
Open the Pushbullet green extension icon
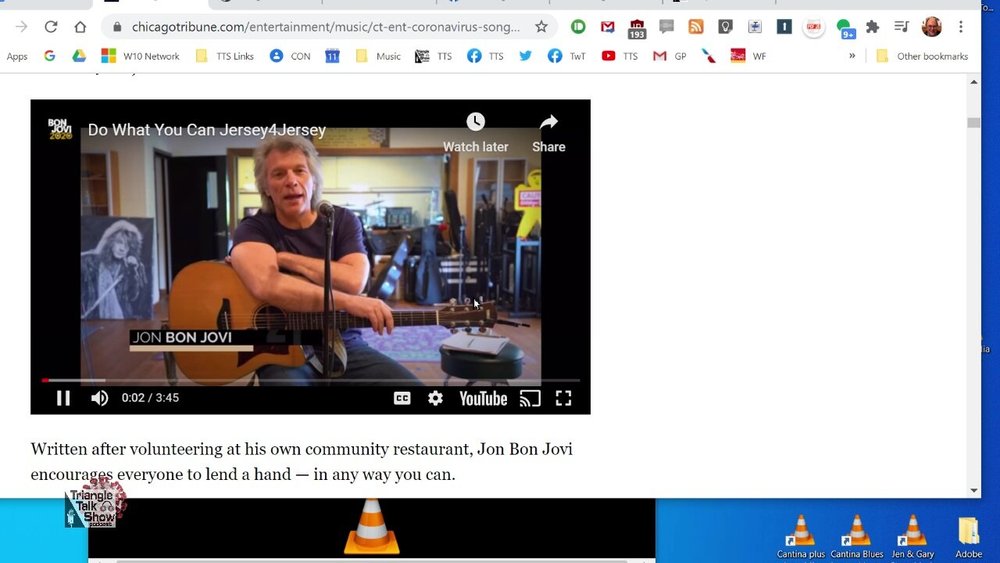coord(578,27)
